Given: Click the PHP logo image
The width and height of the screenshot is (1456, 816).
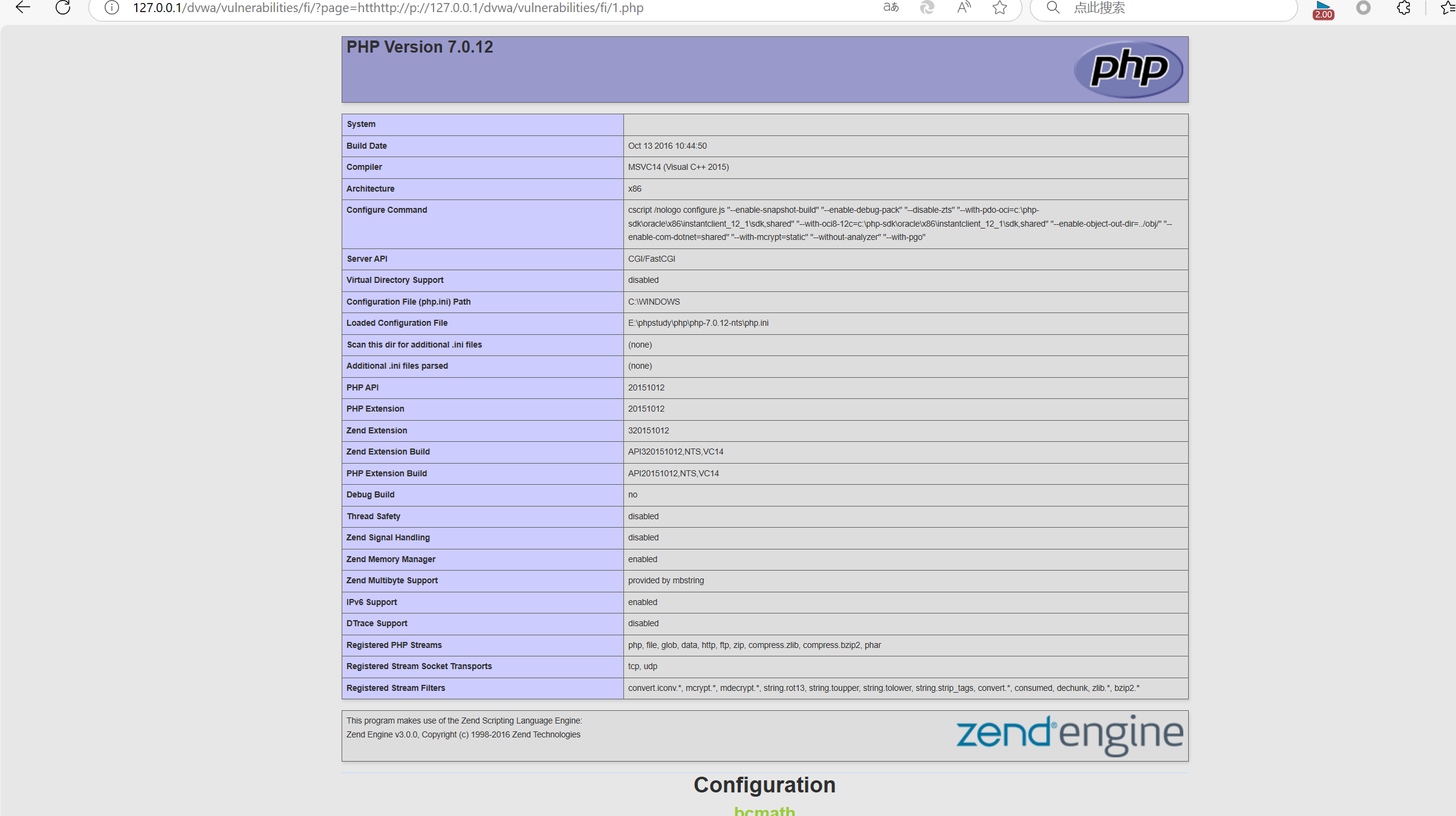Looking at the screenshot, I should point(1128,69).
